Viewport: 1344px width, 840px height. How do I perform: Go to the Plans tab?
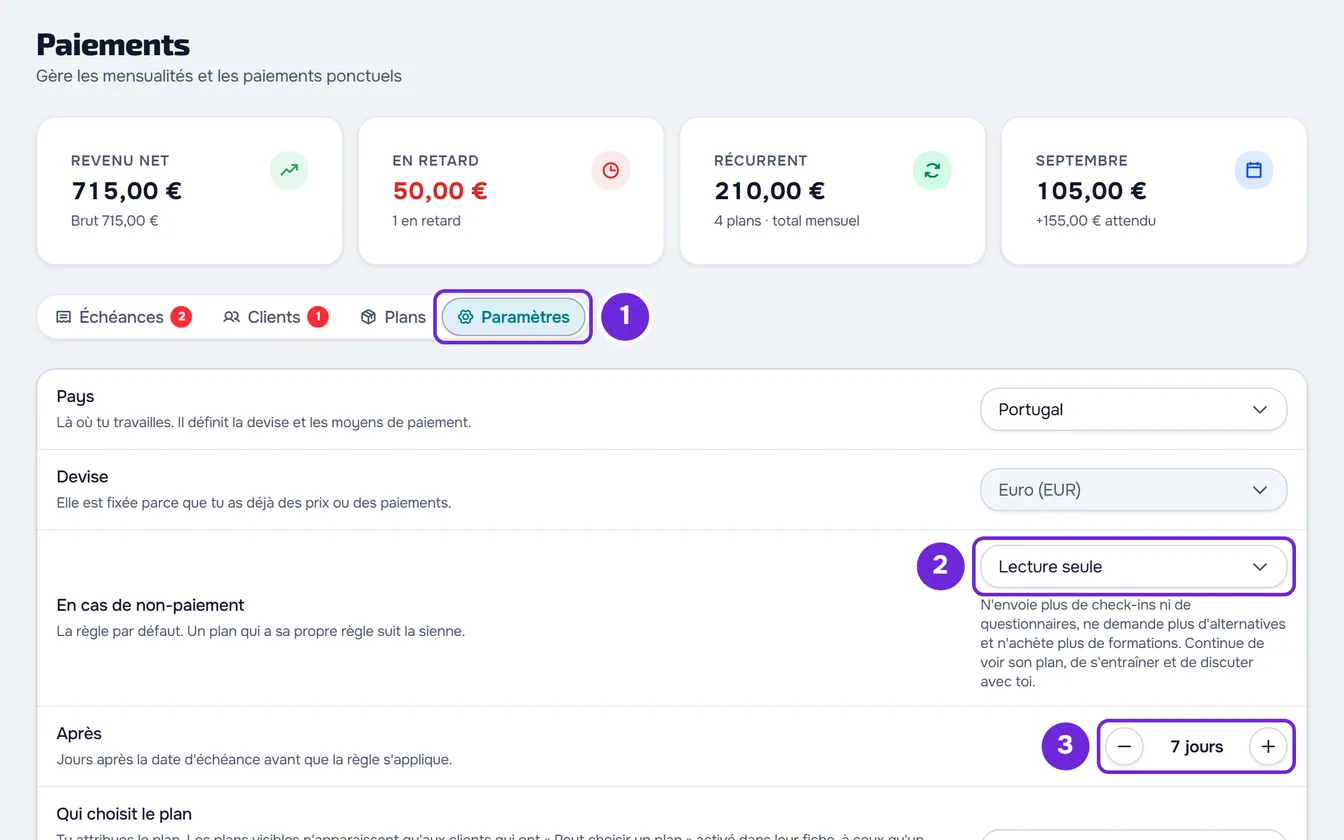coord(392,317)
